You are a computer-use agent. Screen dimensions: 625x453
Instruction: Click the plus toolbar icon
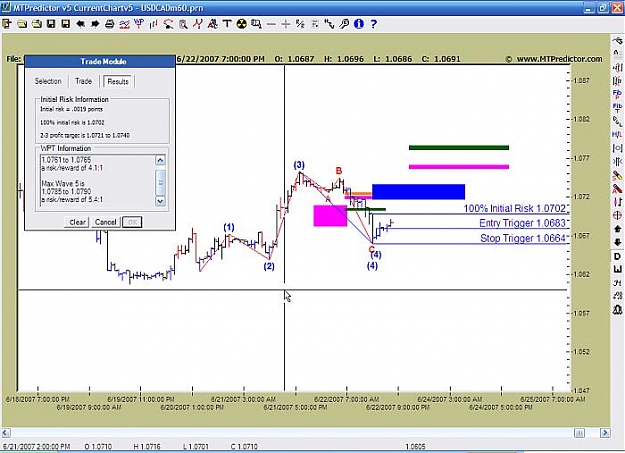click(285, 24)
